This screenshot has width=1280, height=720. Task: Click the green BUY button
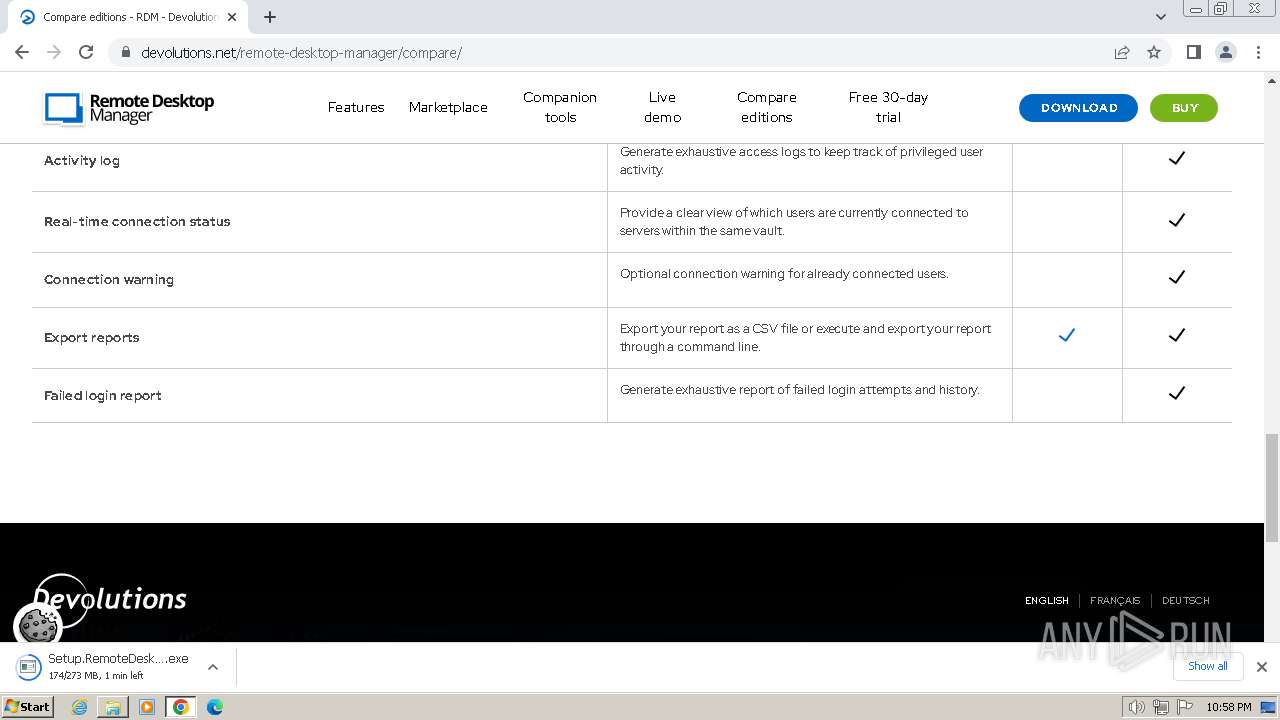1184,108
